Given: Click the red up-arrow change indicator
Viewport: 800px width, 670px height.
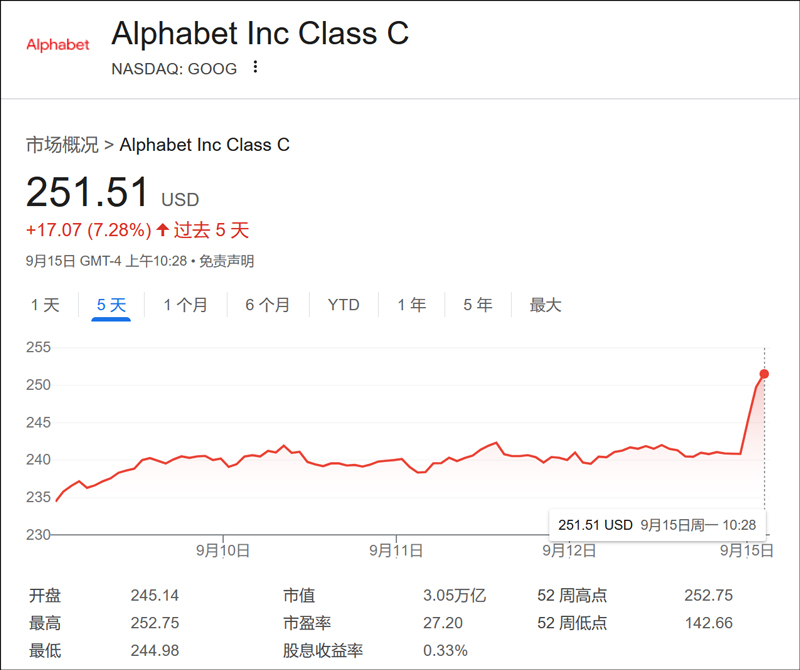Looking at the screenshot, I should pyautogui.click(x=162, y=231).
